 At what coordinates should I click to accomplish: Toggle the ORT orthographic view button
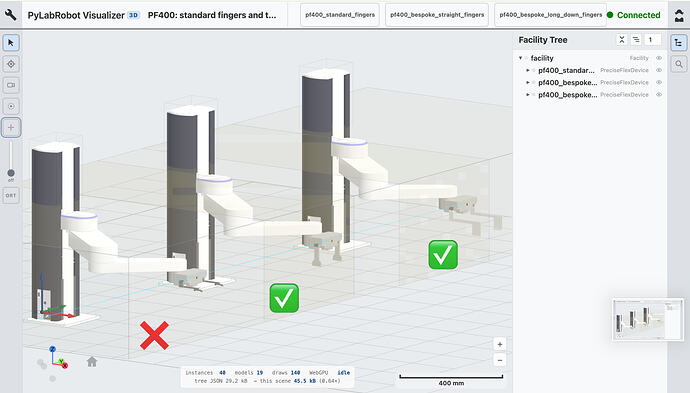(11, 195)
